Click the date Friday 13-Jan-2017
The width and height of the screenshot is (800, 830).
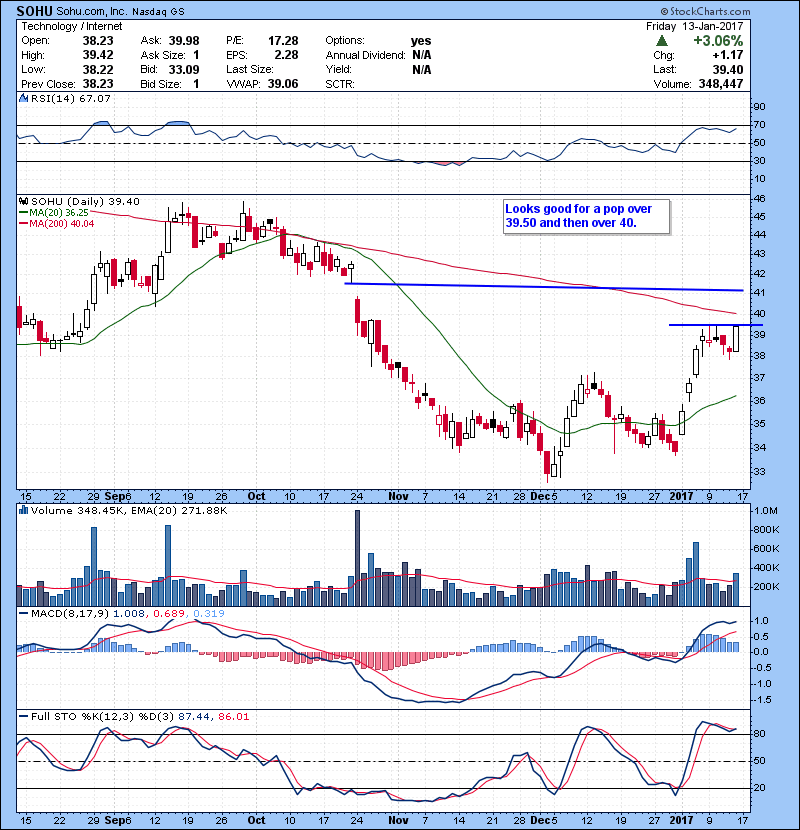click(695, 26)
